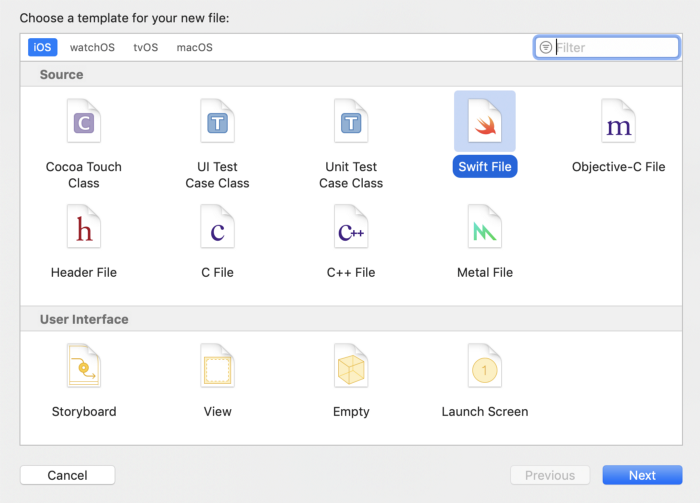The height and width of the screenshot is (503, 700).
Task: Click the Next button
Action: pyautogui.click(x=642, y=475)
